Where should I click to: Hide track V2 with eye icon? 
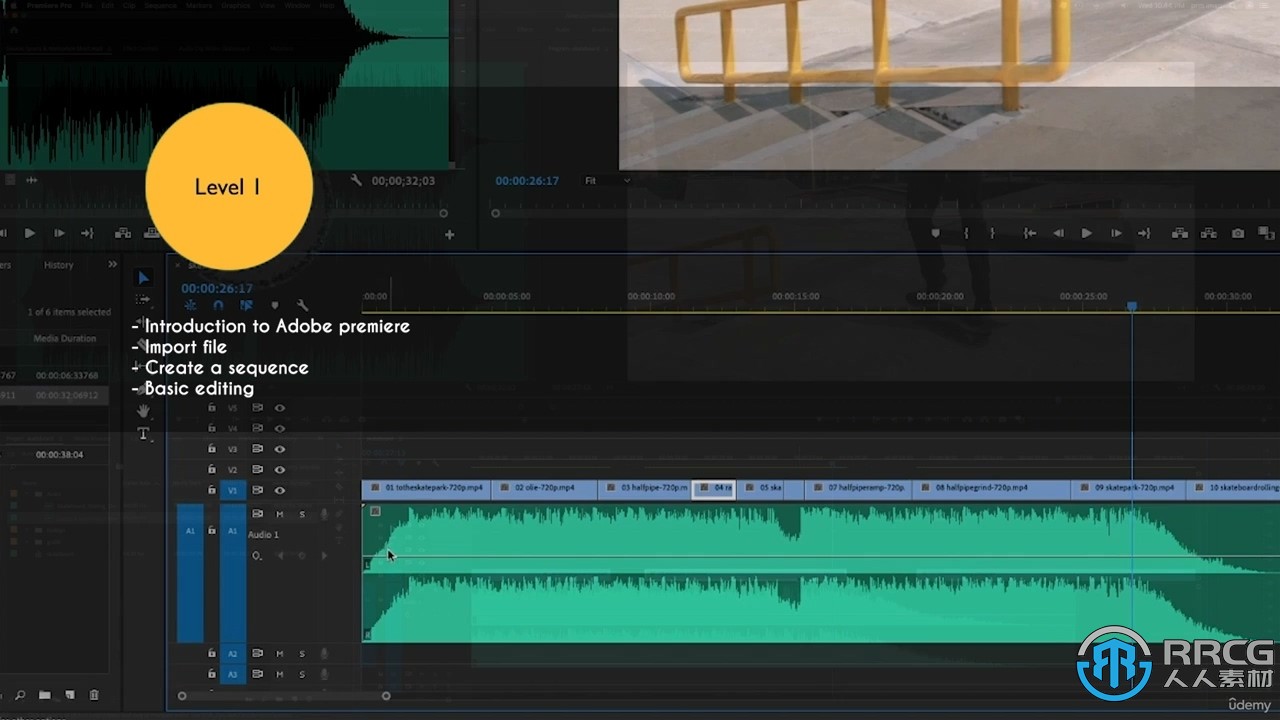click(280, 470)
